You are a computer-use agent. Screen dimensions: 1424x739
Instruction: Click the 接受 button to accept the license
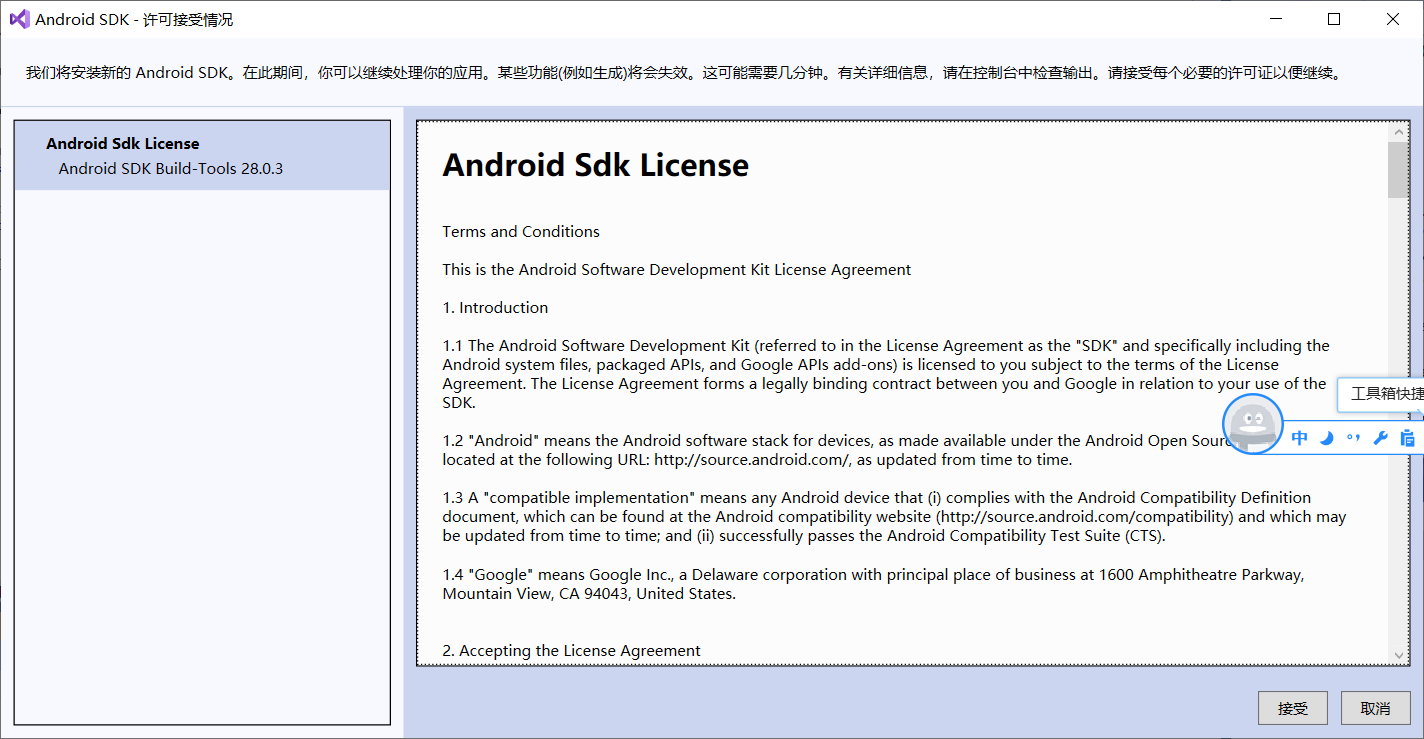click(x=1292, y=708)
